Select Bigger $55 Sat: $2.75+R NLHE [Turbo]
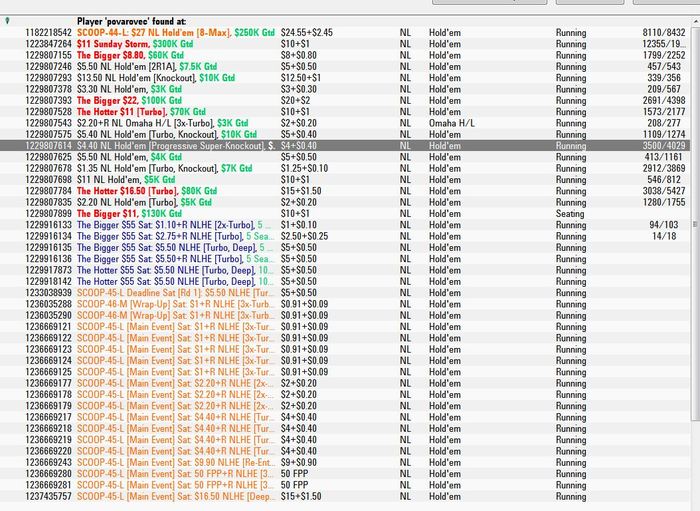The image size is (700, 511). tap(345, 236)
